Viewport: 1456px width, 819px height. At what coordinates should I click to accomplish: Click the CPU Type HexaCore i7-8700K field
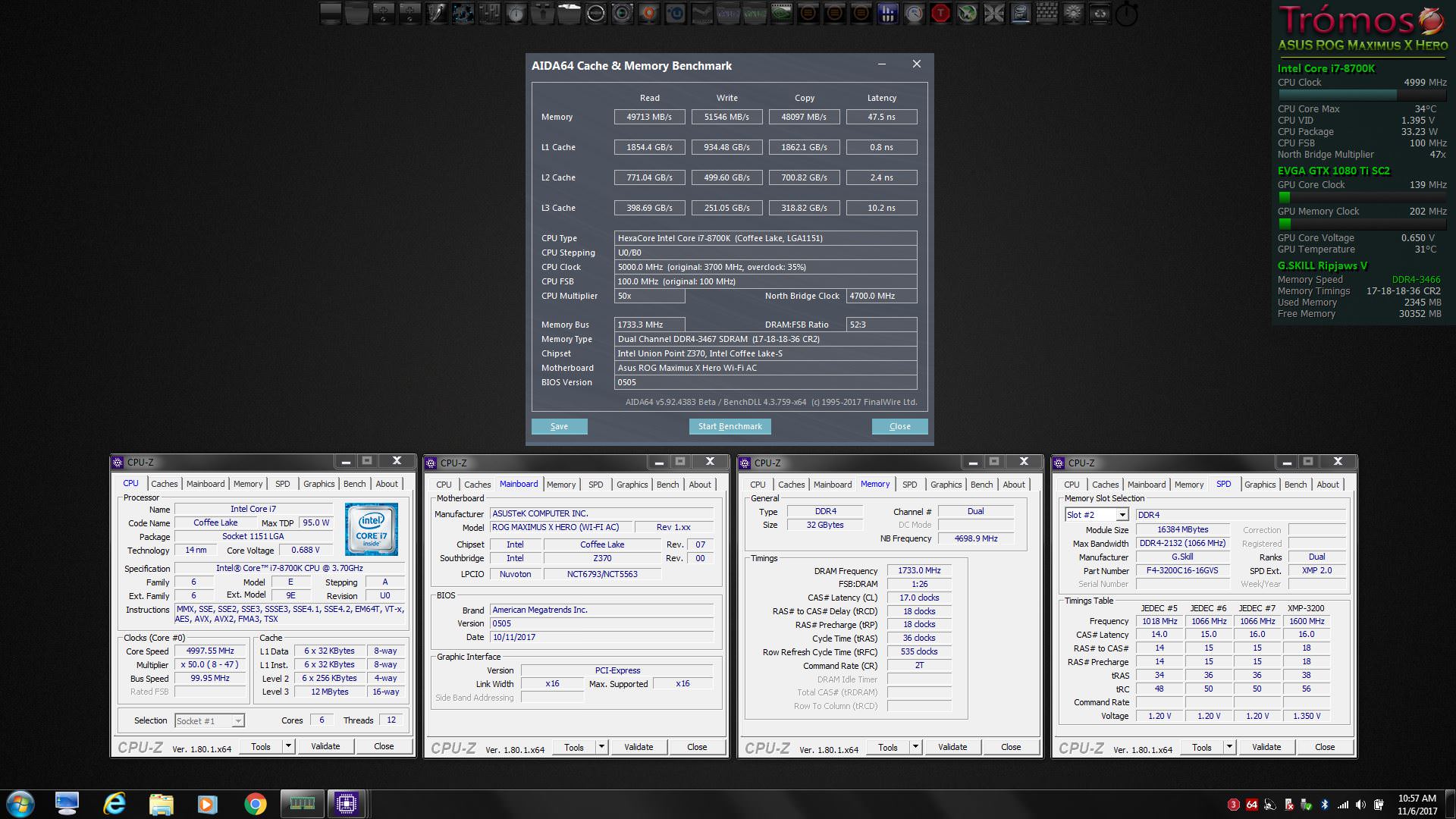click(x=765, y=238)
